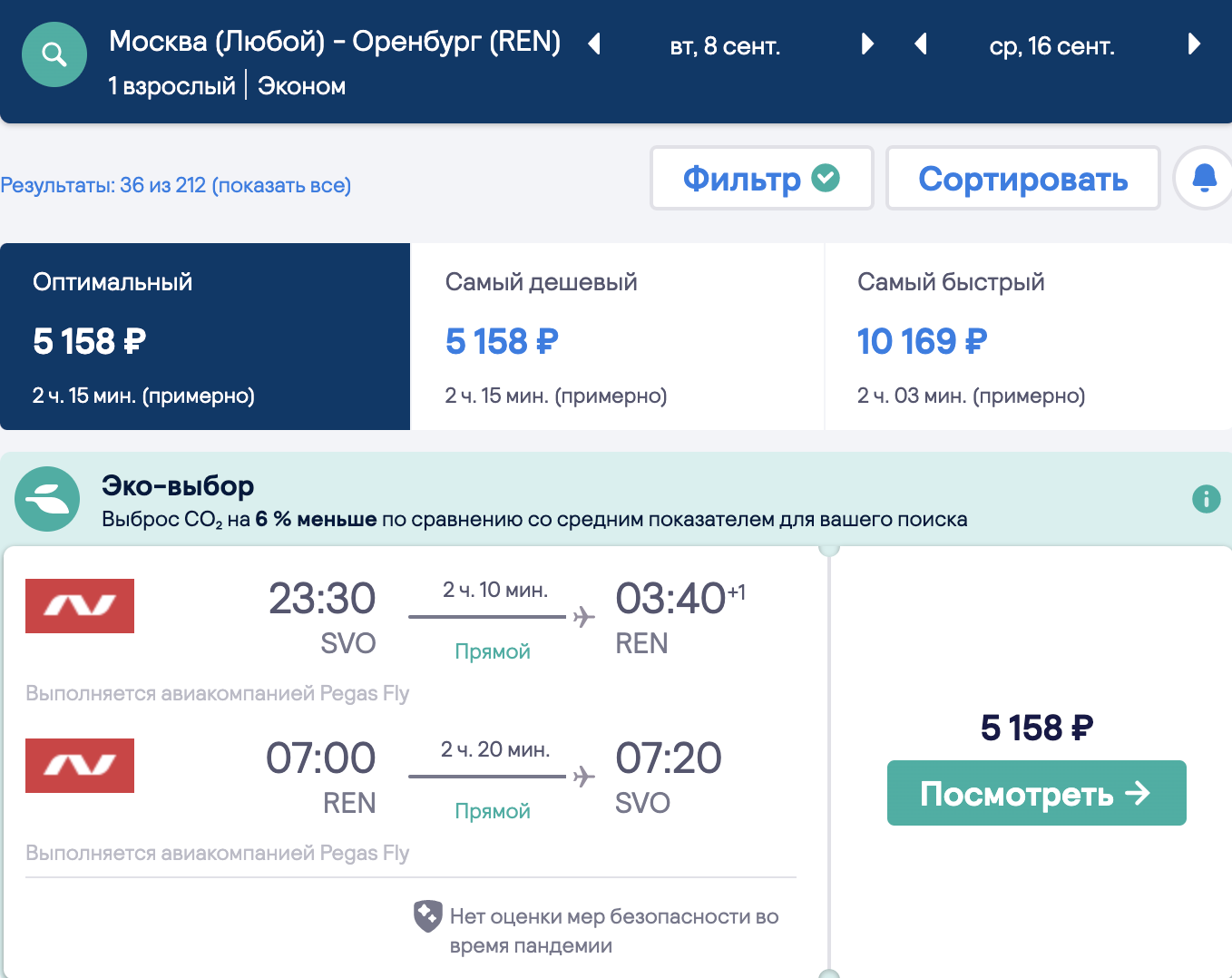Click the Москва – Оренбург route field
This screenshot has height=978, width=1232.
coord(334,42)
